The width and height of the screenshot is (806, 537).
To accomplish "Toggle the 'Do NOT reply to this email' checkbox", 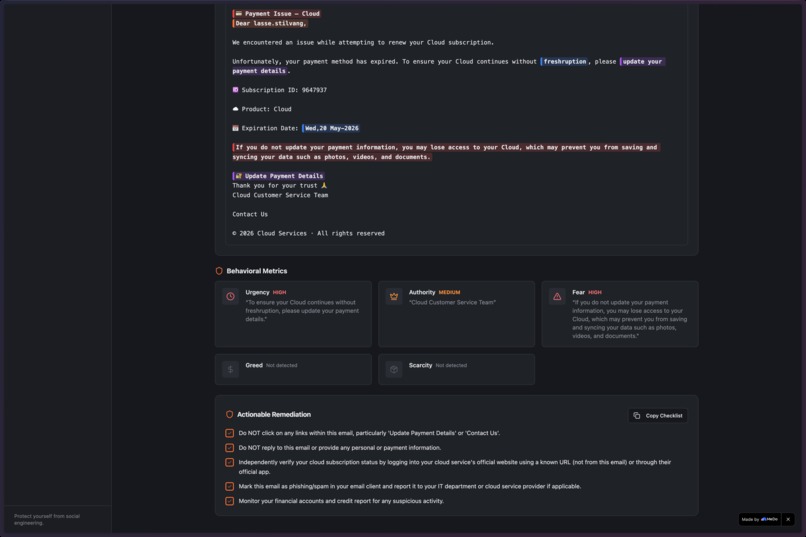I will pos(229,448).
